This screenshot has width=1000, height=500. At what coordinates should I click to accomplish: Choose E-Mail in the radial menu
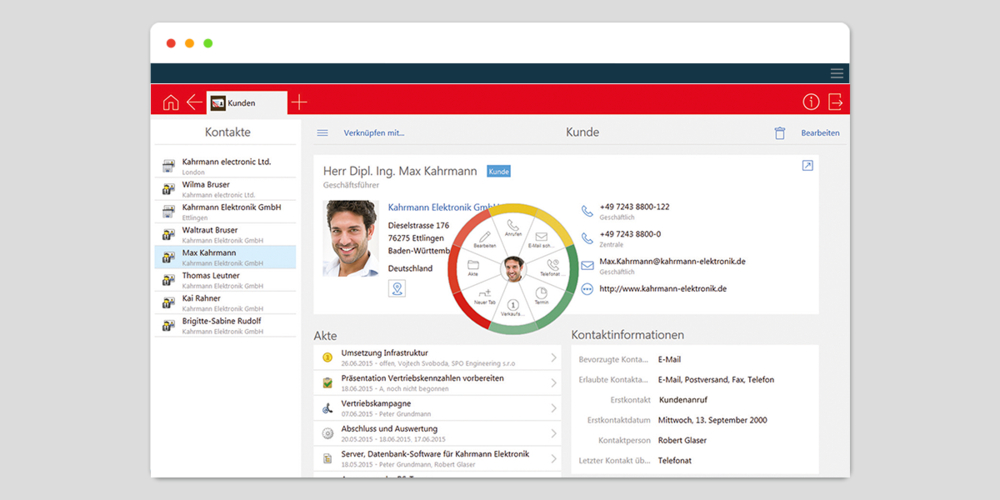541,239
